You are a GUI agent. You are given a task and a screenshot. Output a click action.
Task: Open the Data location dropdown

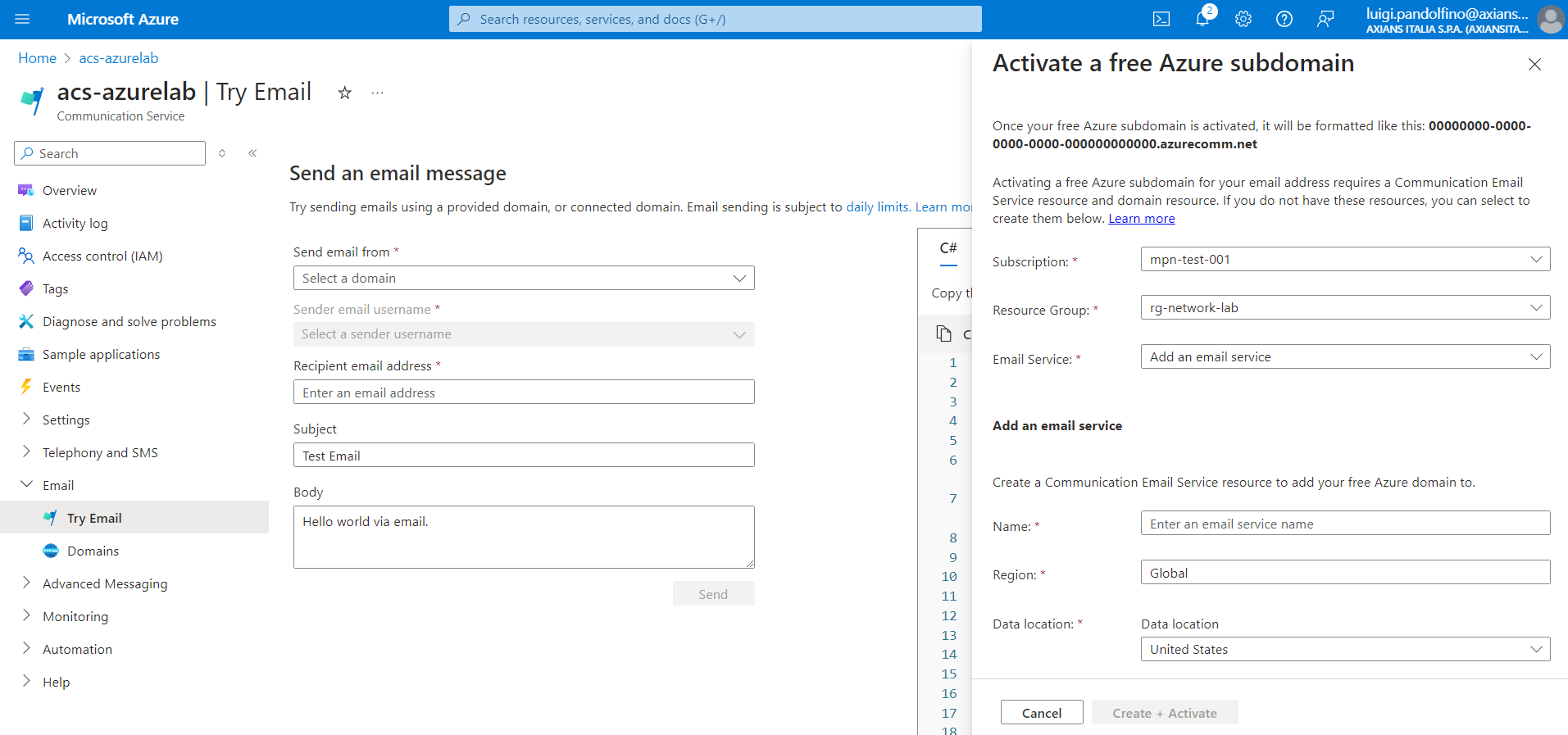coord(1344,650)
